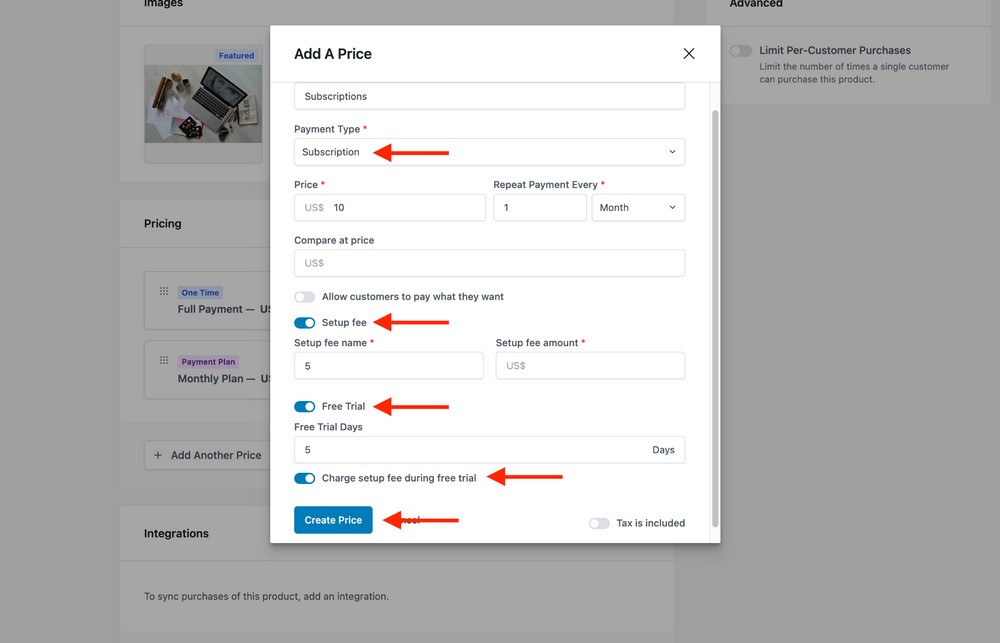Open the Month repeat frequency dropdown
Screen dimensions: 1000x643
(638, 207)
